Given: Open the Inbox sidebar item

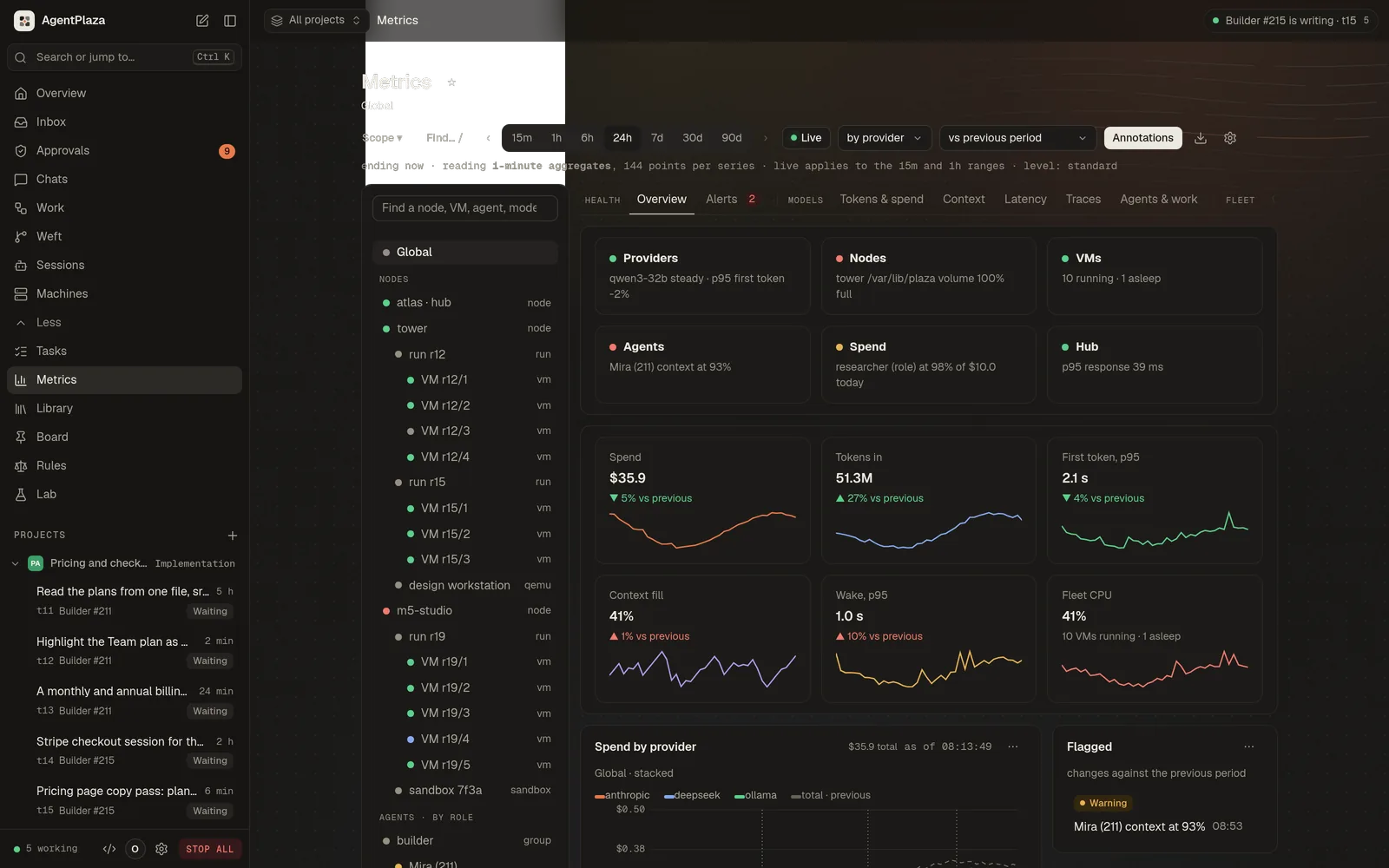Looking at the screenshot, I should (124, 122).
